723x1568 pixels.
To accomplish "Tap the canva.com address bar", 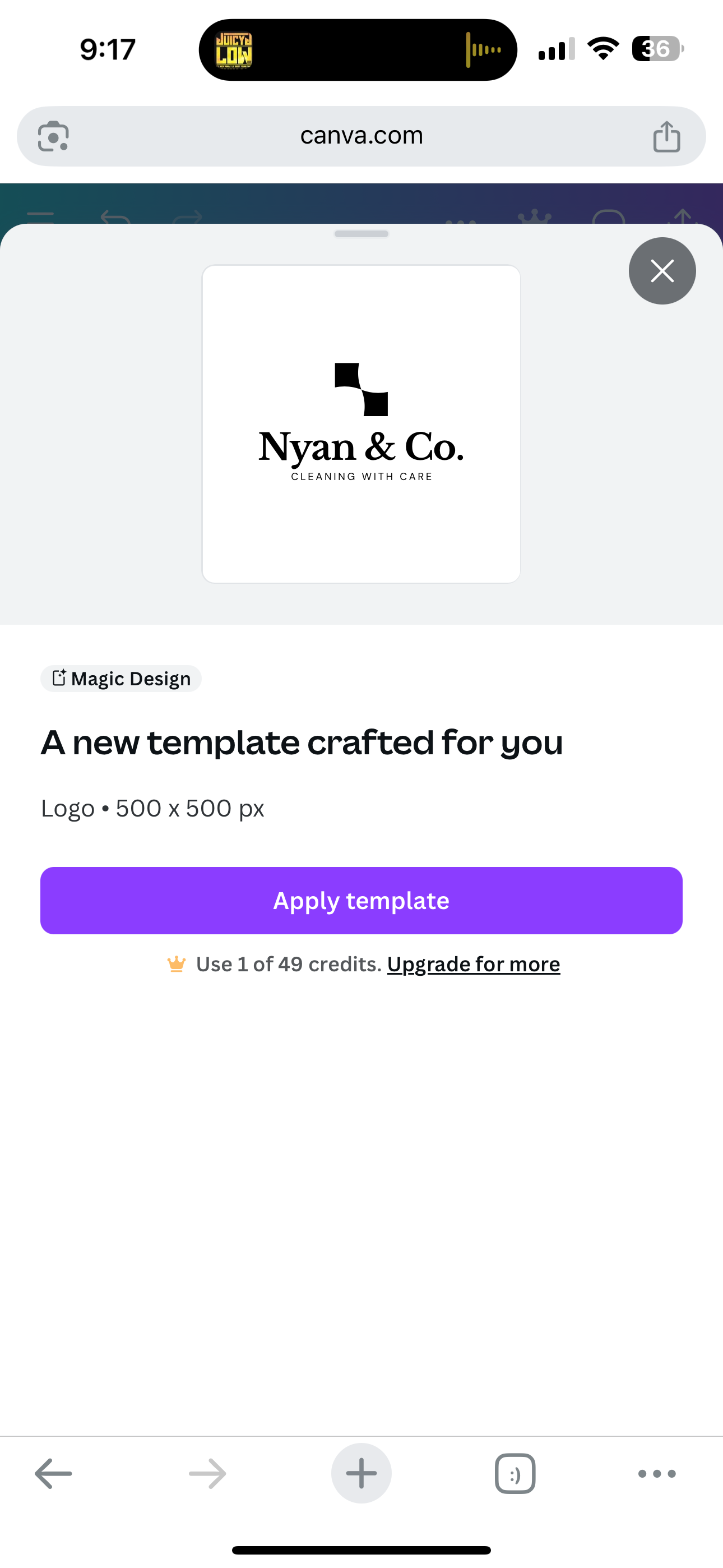I will [361, 136].
